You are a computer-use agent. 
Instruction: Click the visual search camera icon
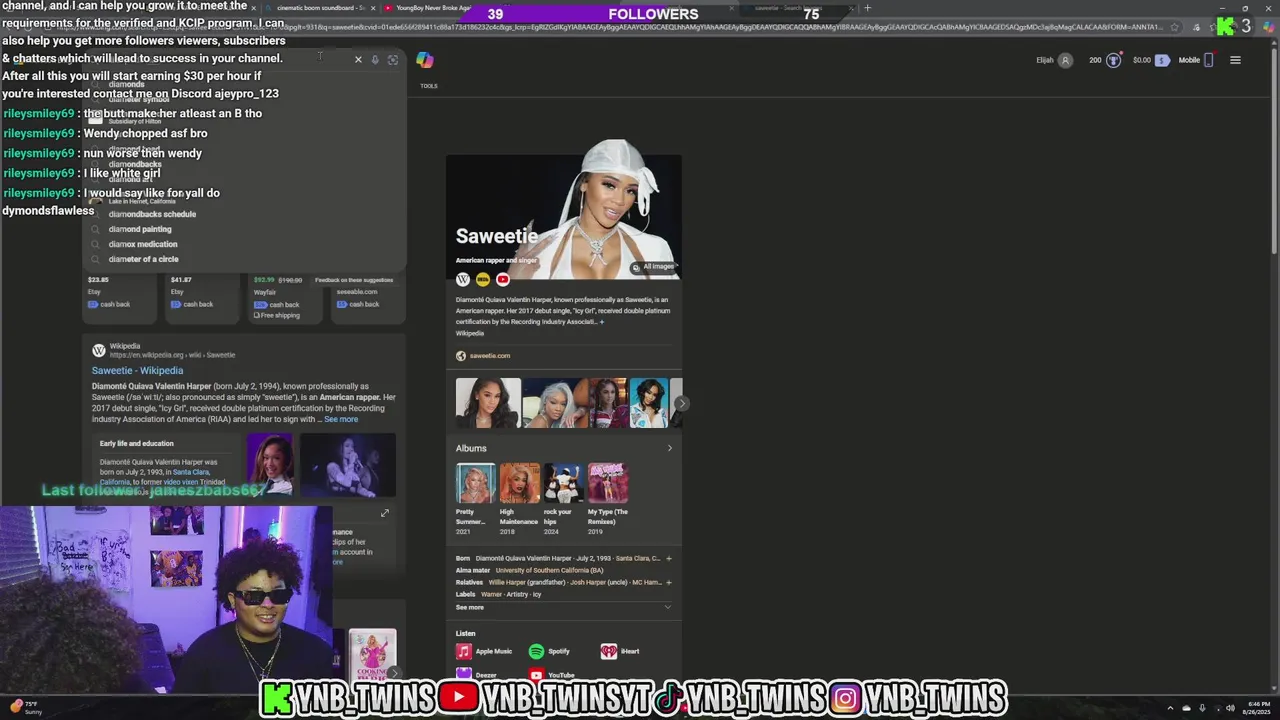(x=392, y=59)
